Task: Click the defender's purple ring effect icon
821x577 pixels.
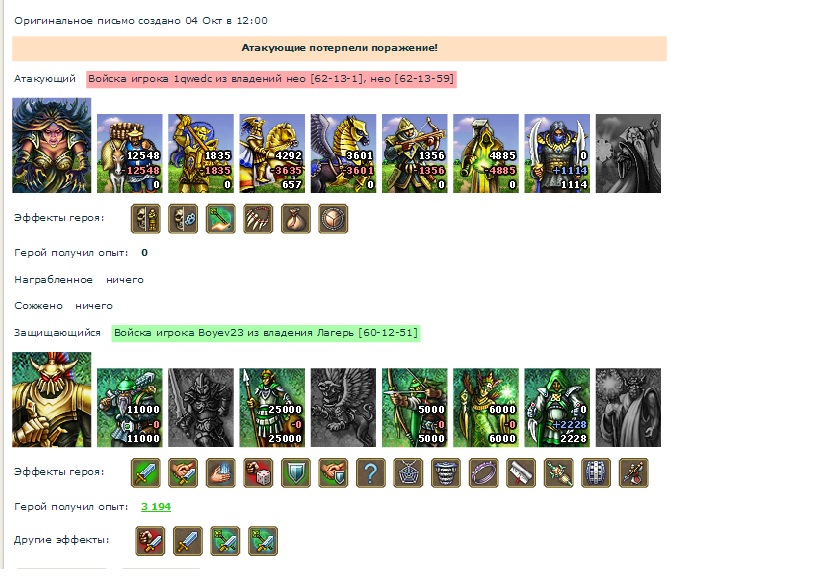Action: [x=483, y=473]
